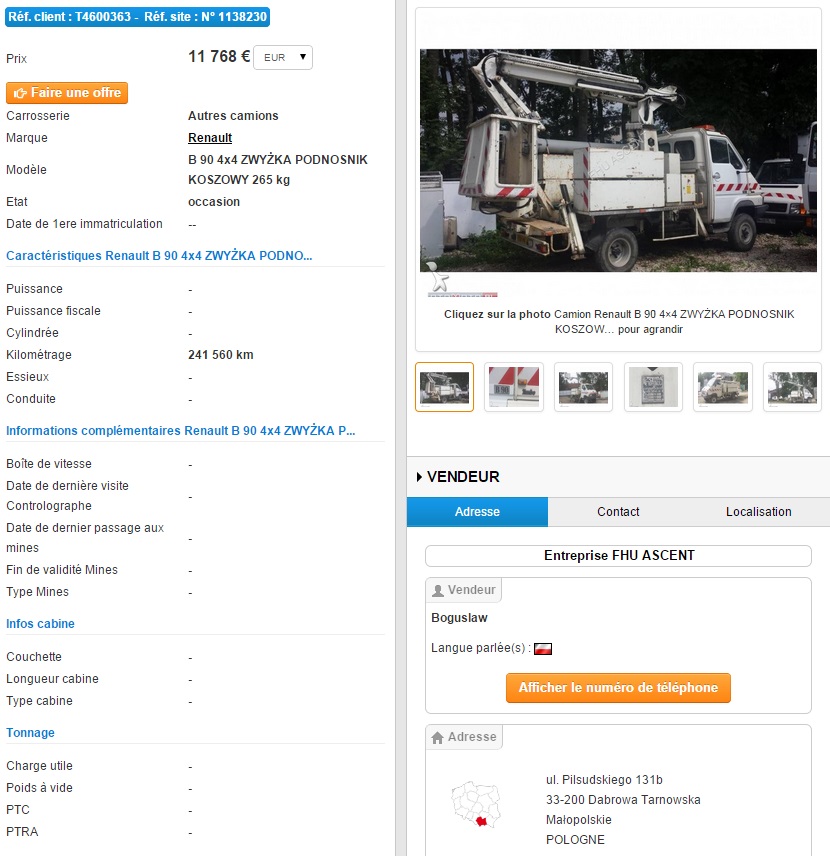Enlarge the main crane truck photo

(618, 160)
